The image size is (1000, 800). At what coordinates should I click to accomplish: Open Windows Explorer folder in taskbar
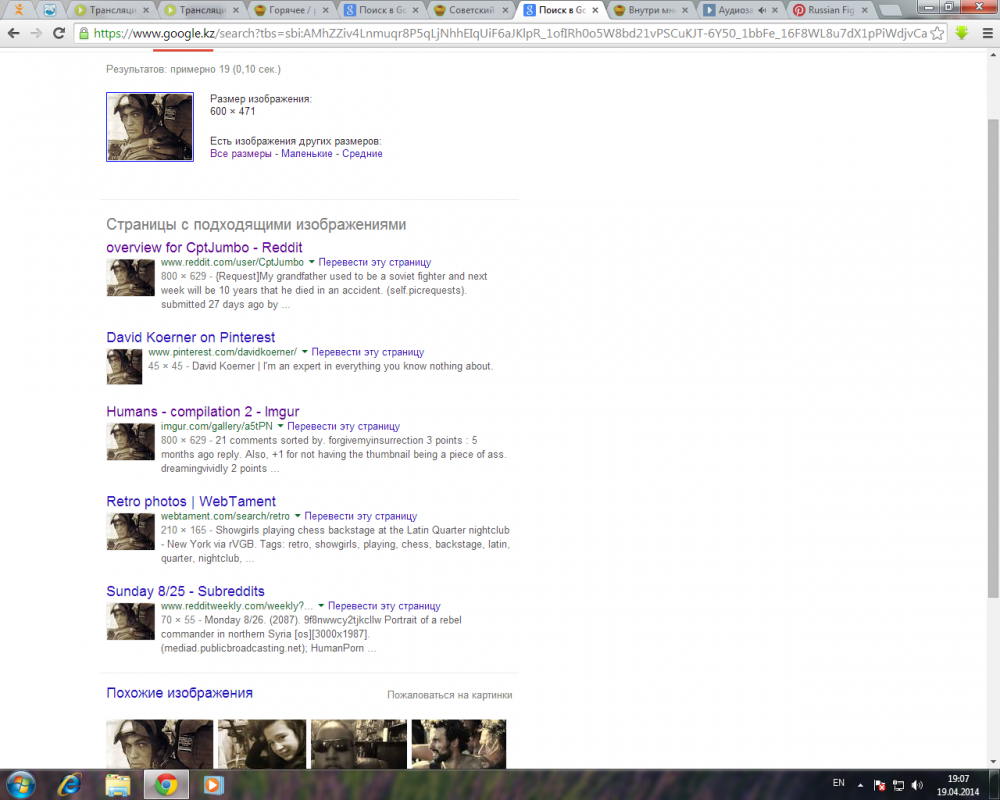pos(118,783)
